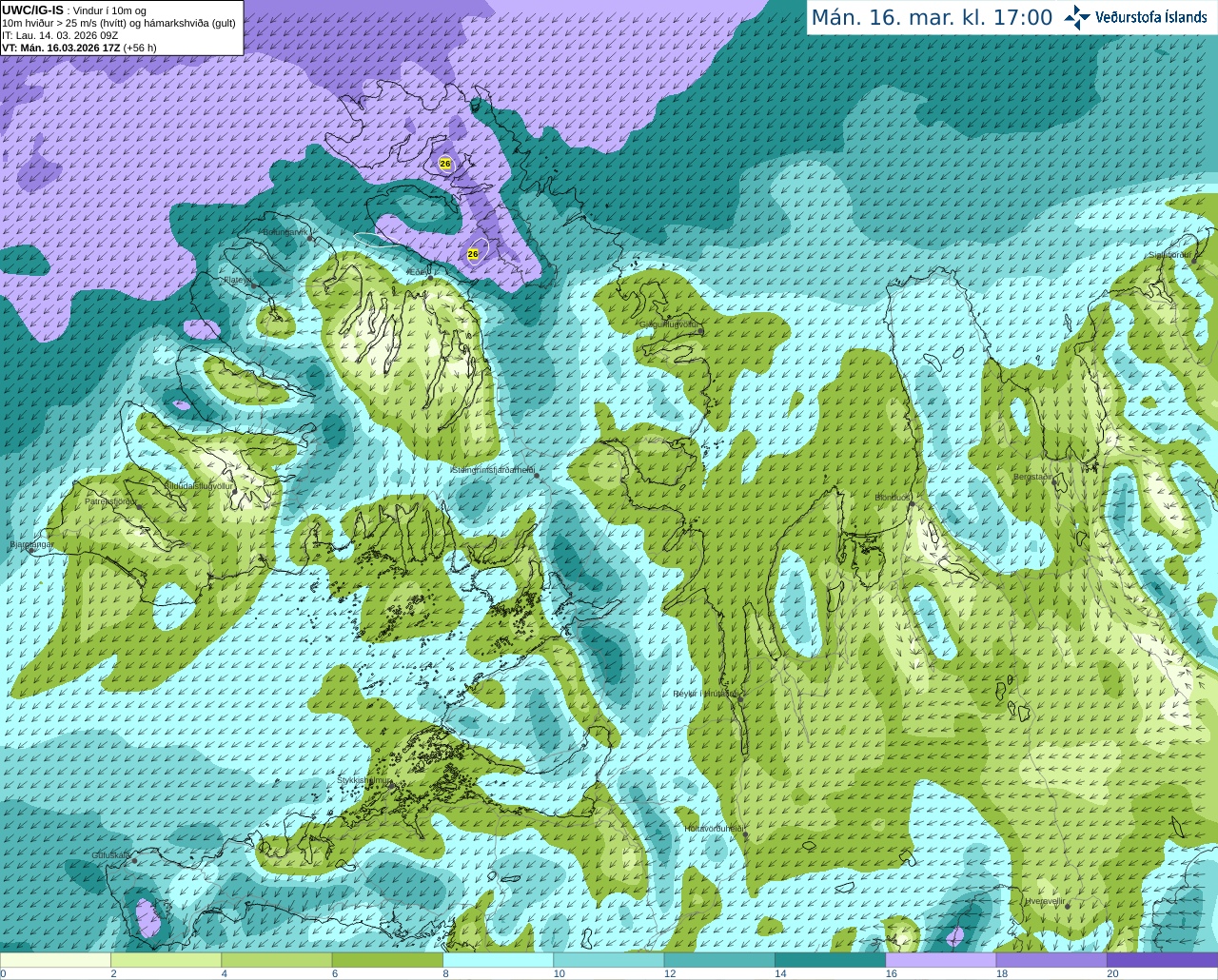This screenshot has height=980, width=1218.
Task: Select the Flateyri station label
Action: [237, 280]
